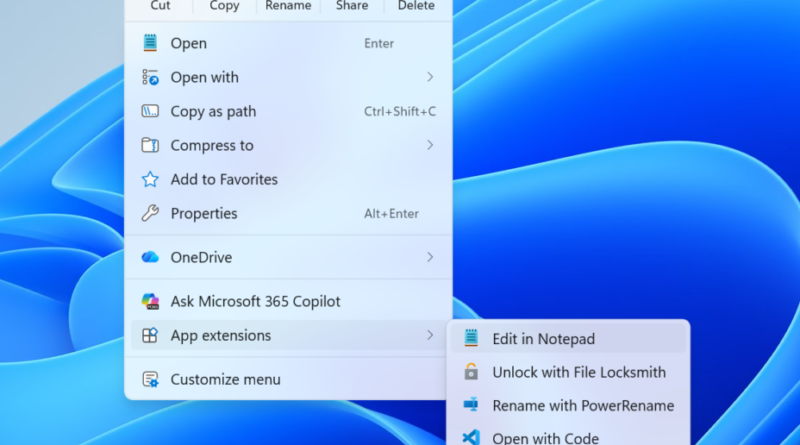Choose Edit in Notepad
Viewport: 800px width, 445px height.
point(568,338)
